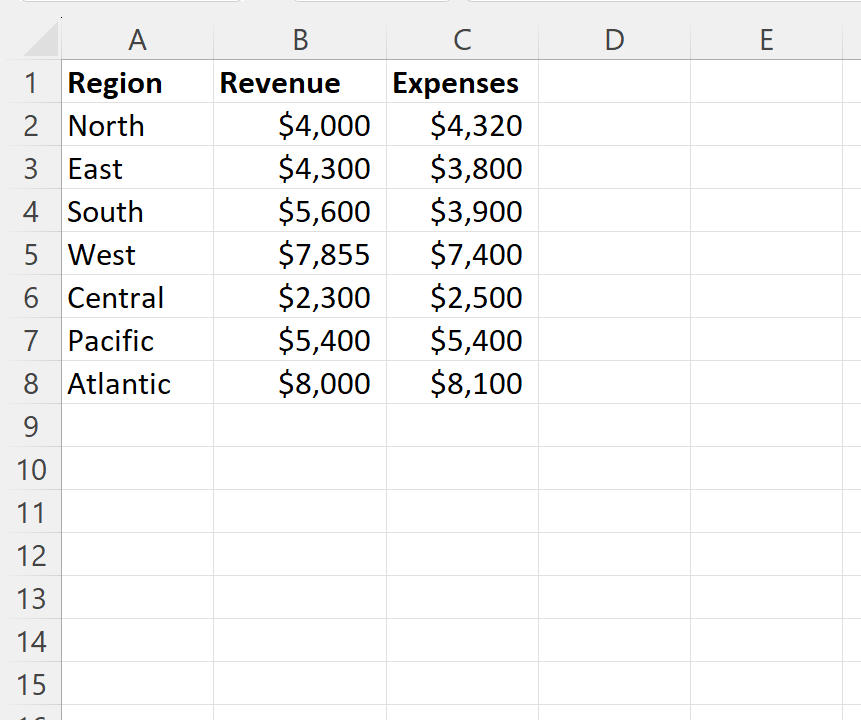The height and width of the screenshot is (720, 861).
Task: Select the North cell
Action: point(137,124)
